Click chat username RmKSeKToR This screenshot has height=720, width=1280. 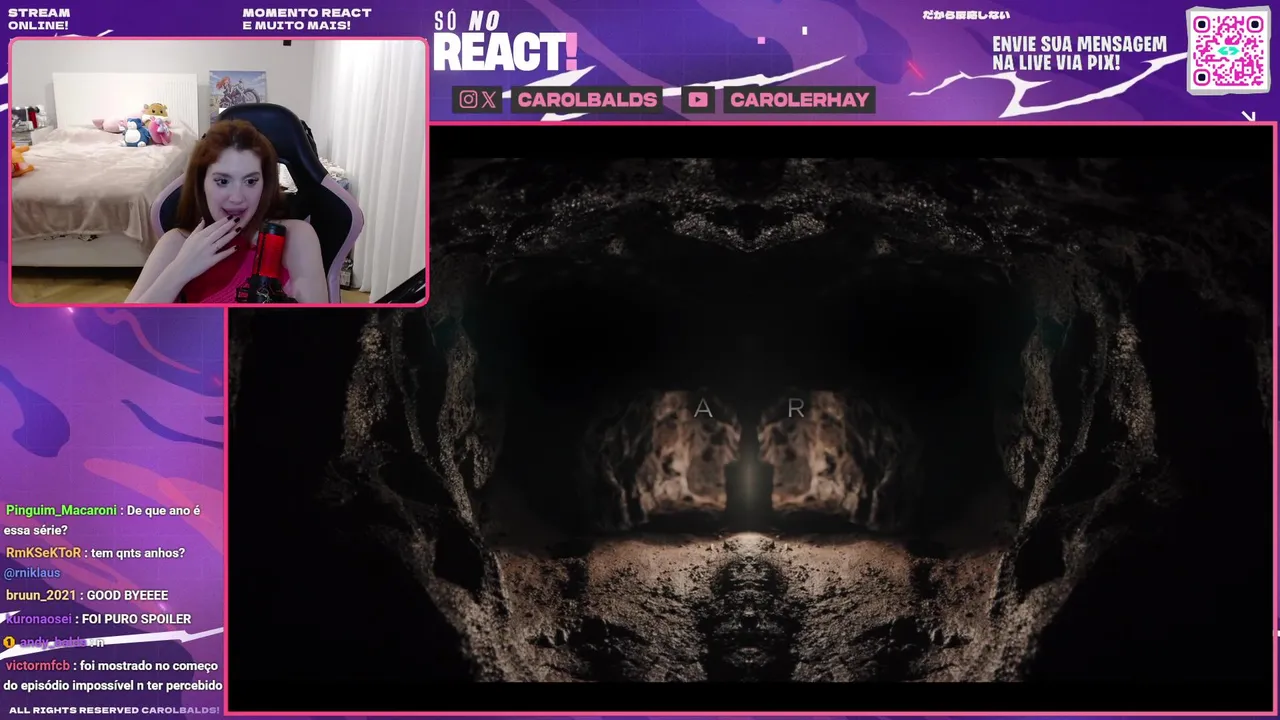(43, 553)
